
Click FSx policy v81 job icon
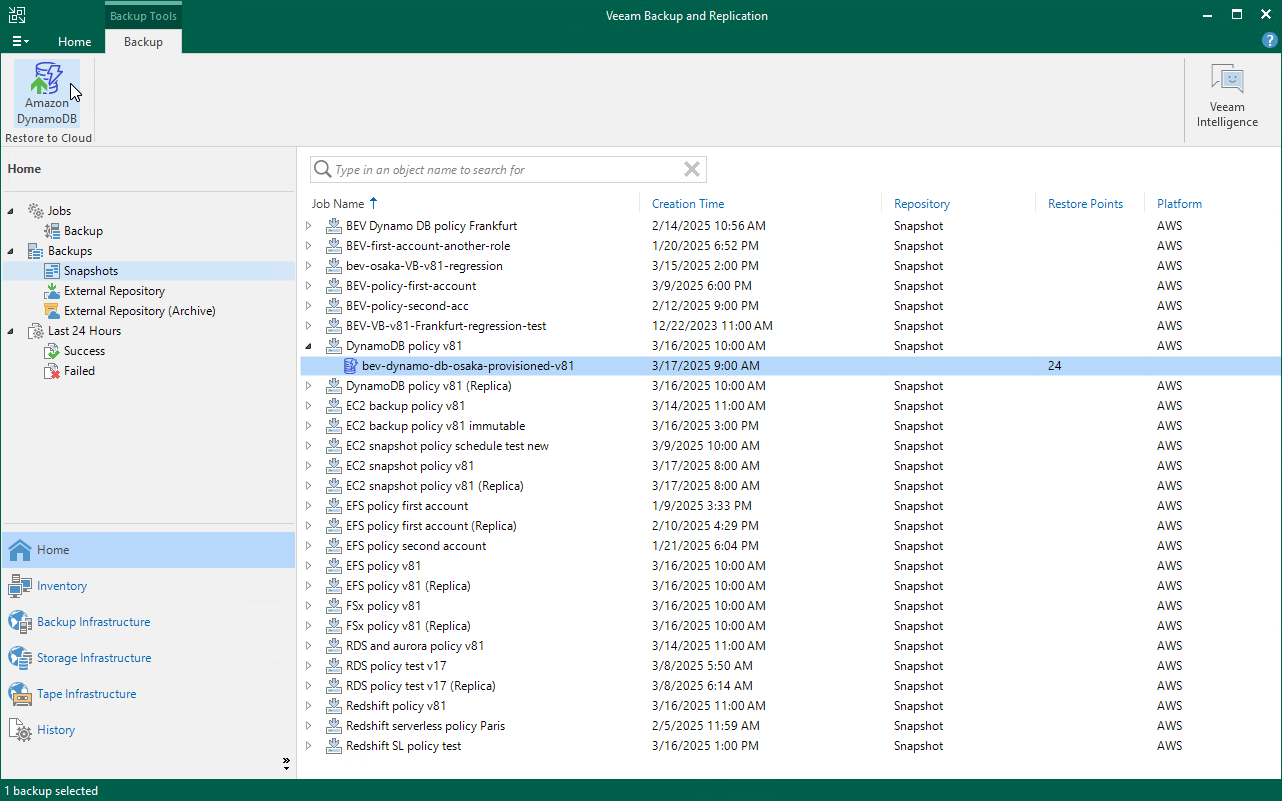click(x=334, y=606)
